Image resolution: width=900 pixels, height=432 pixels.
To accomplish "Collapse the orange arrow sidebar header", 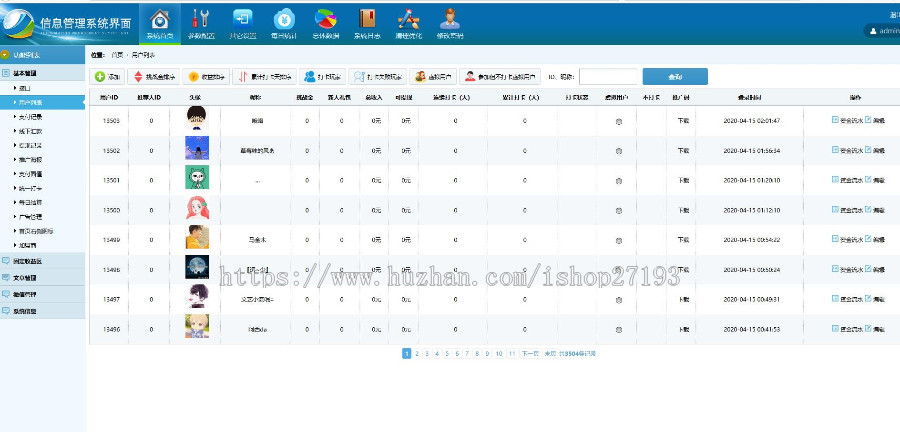I will click(42, 55).
